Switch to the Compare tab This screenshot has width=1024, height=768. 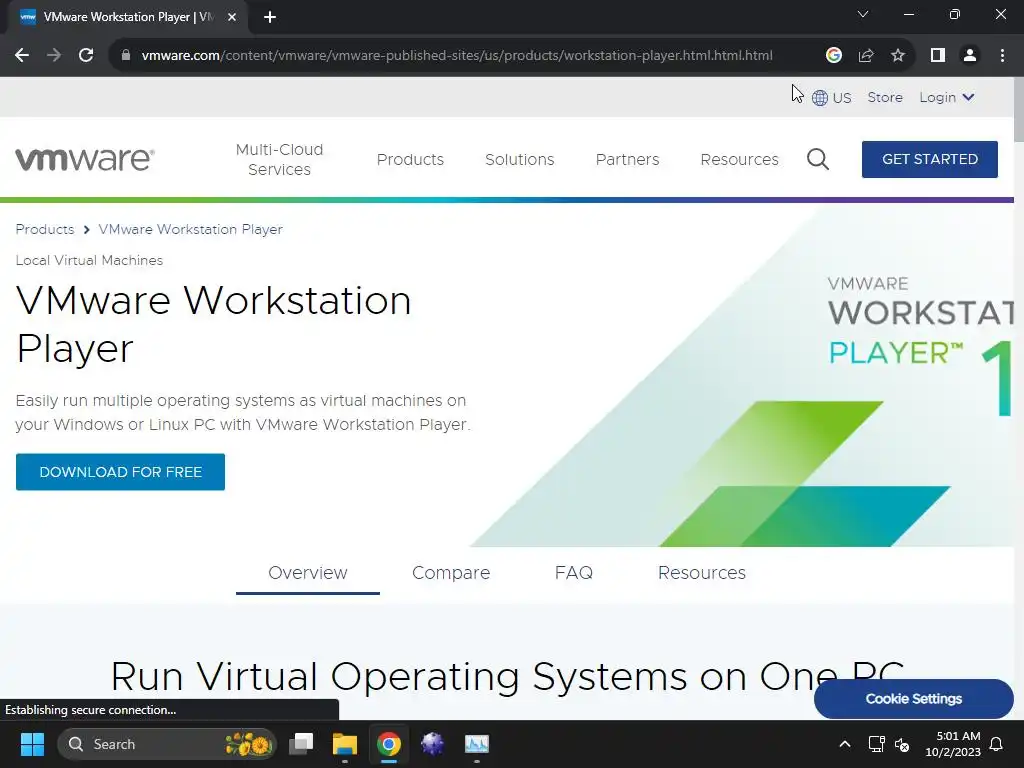(451, 573)
